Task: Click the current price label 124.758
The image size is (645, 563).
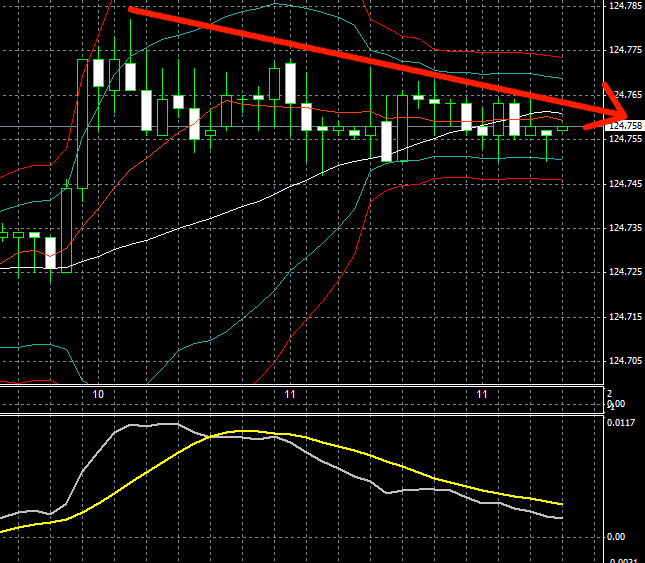Action: (x=624, y=125)
